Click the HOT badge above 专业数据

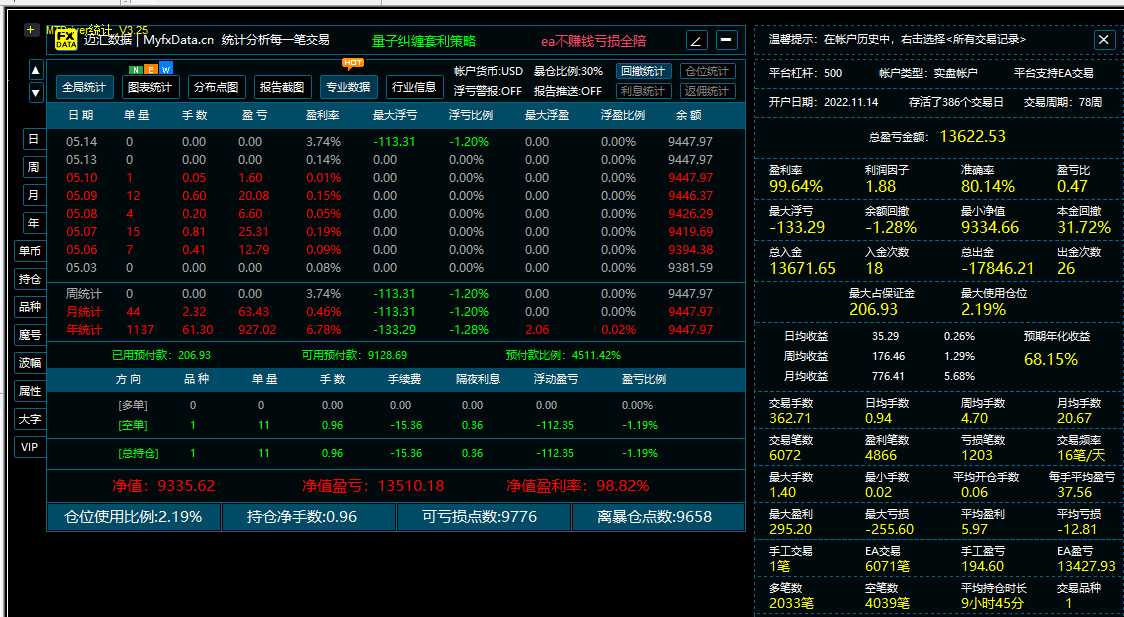[353, 63]
